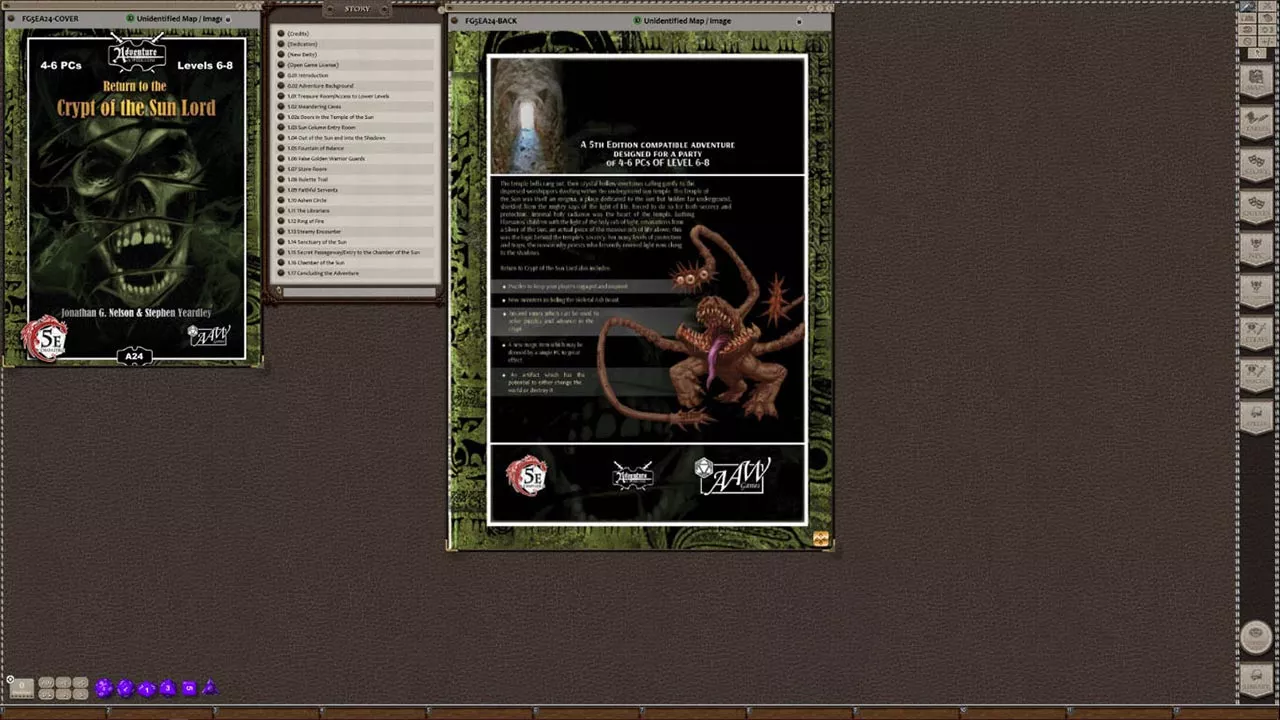The height and width of the screenshot is (720, 1280).
Task: Open 1.14 Sanctuary of the Sun
Action: tap(356, 242)
